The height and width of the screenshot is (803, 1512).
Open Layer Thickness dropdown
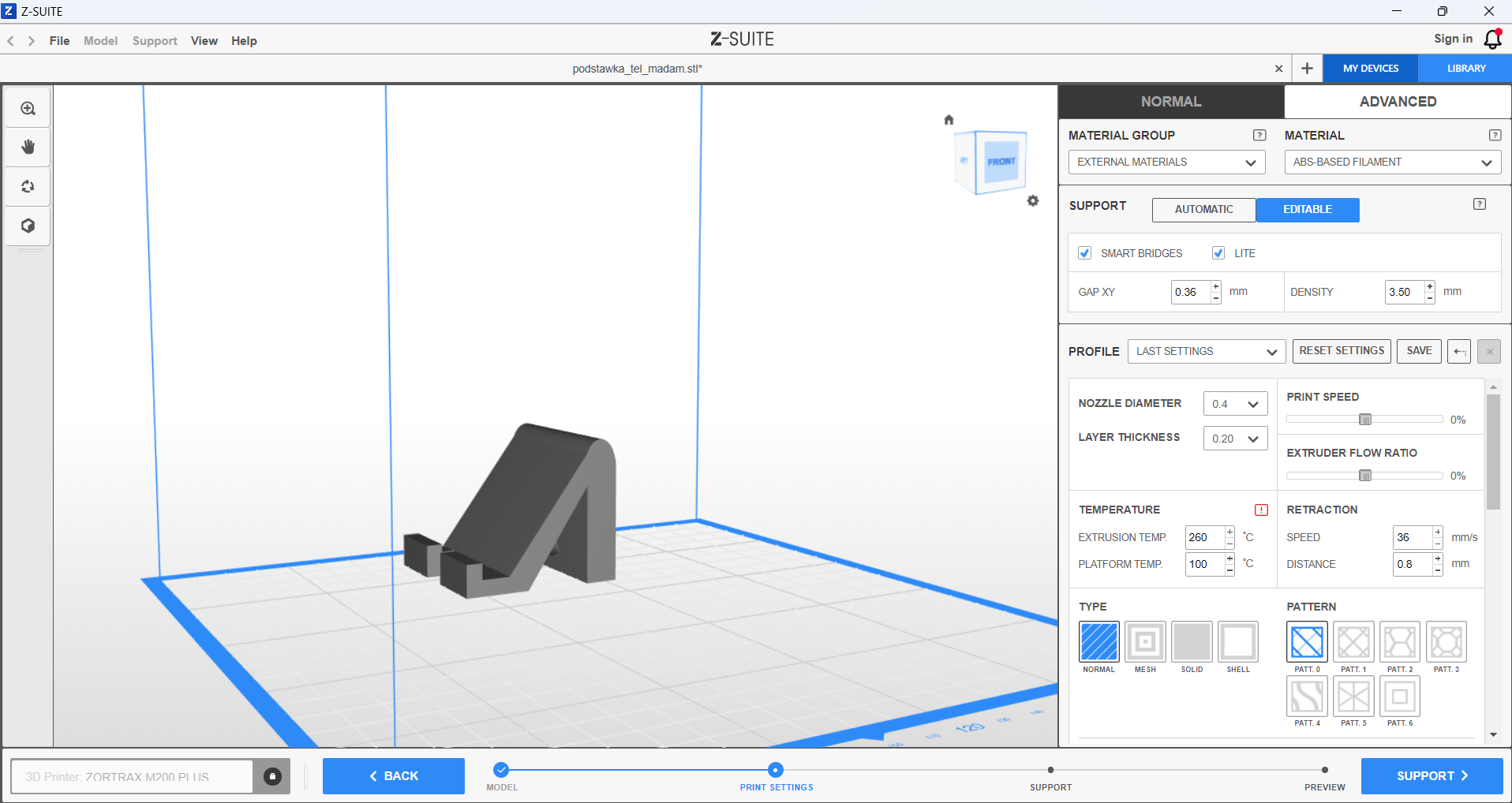1235,439
